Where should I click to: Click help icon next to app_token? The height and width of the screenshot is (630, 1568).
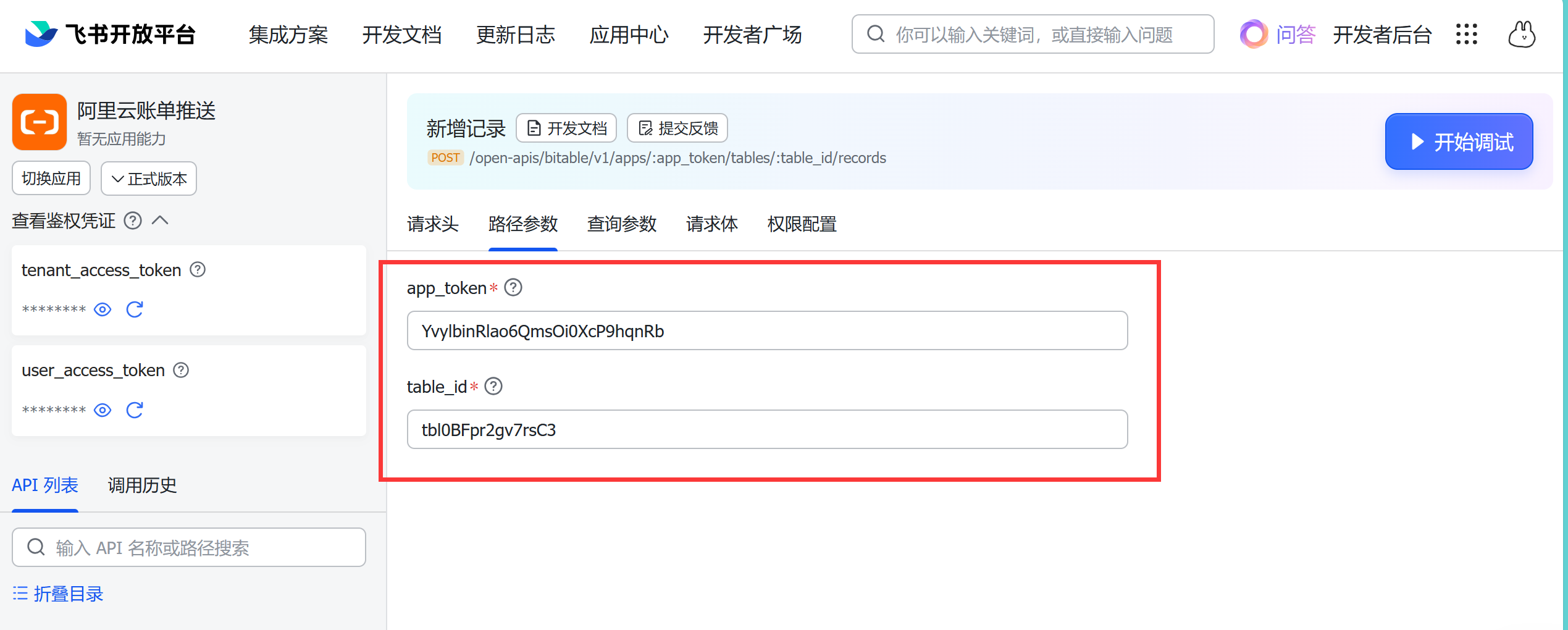tap(513, 288)
